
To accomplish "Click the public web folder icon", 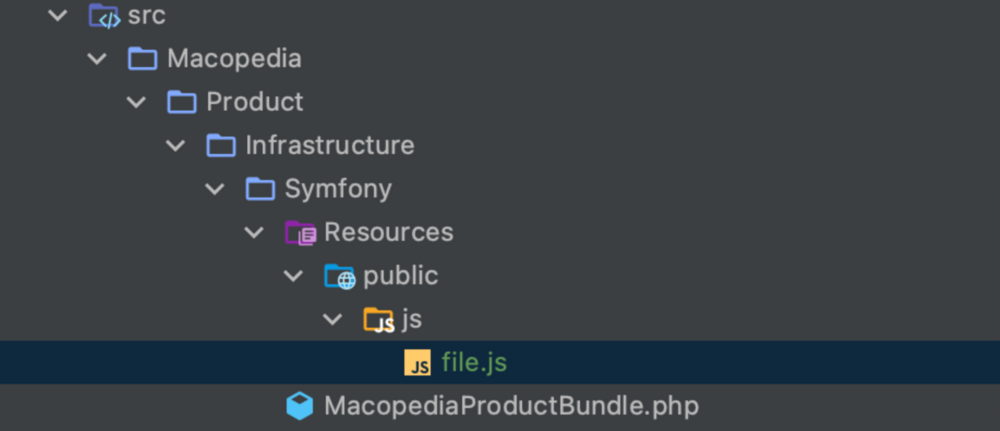I will [x=339, y=276].
